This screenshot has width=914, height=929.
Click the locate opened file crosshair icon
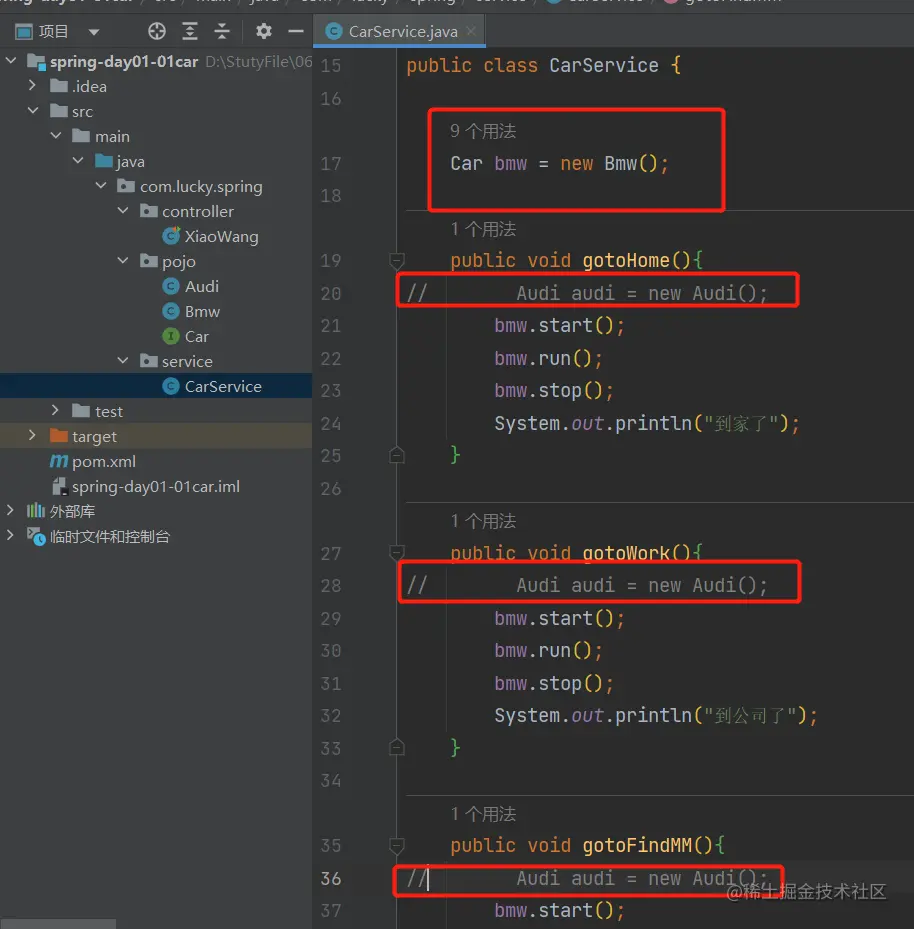click(x=157, y=31)
